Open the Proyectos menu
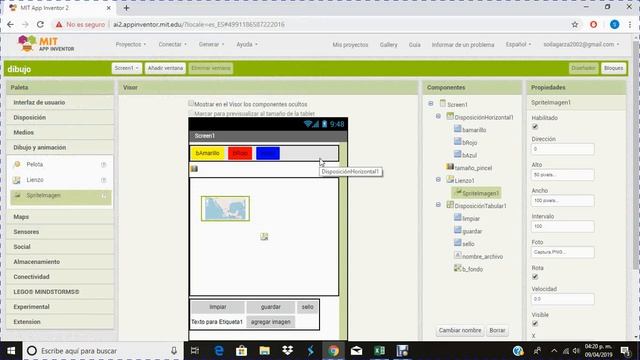640x360 pixels. coord(131,44)
